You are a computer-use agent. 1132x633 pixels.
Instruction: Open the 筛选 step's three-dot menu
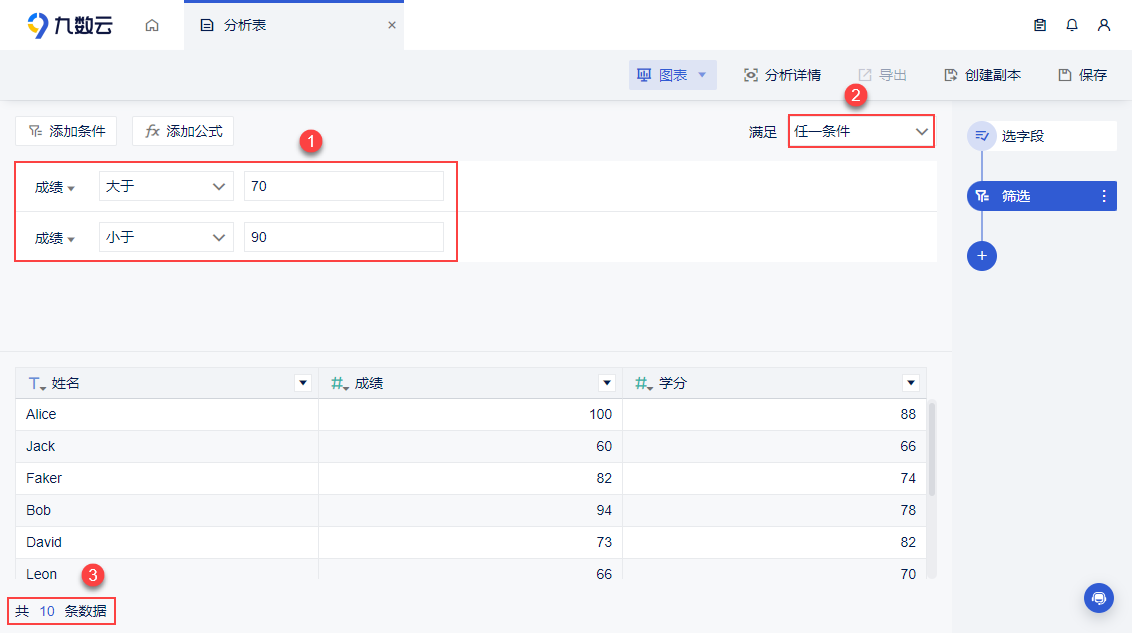tap(1103, 196)
